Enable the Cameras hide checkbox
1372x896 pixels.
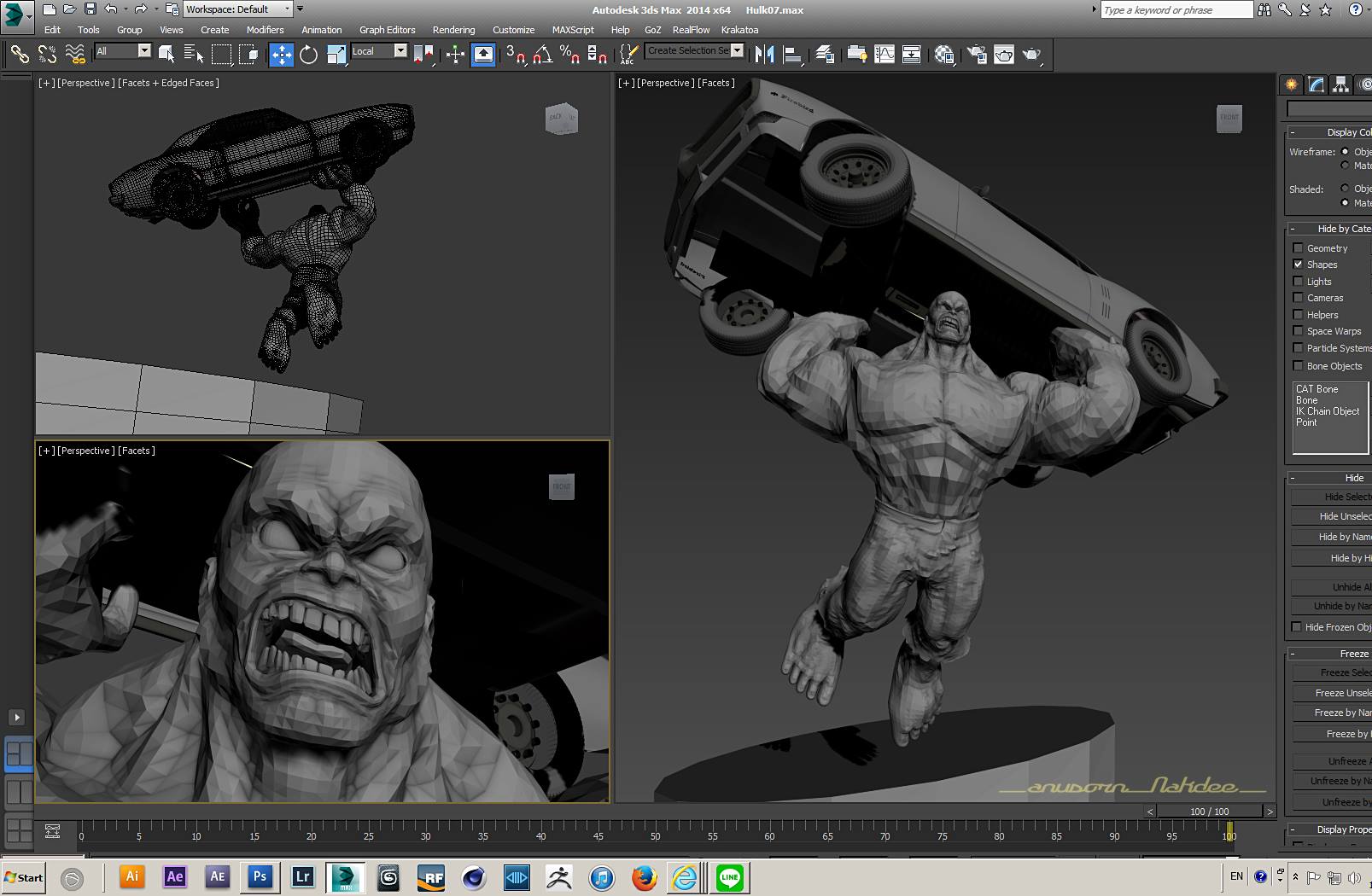point(1298,298)
